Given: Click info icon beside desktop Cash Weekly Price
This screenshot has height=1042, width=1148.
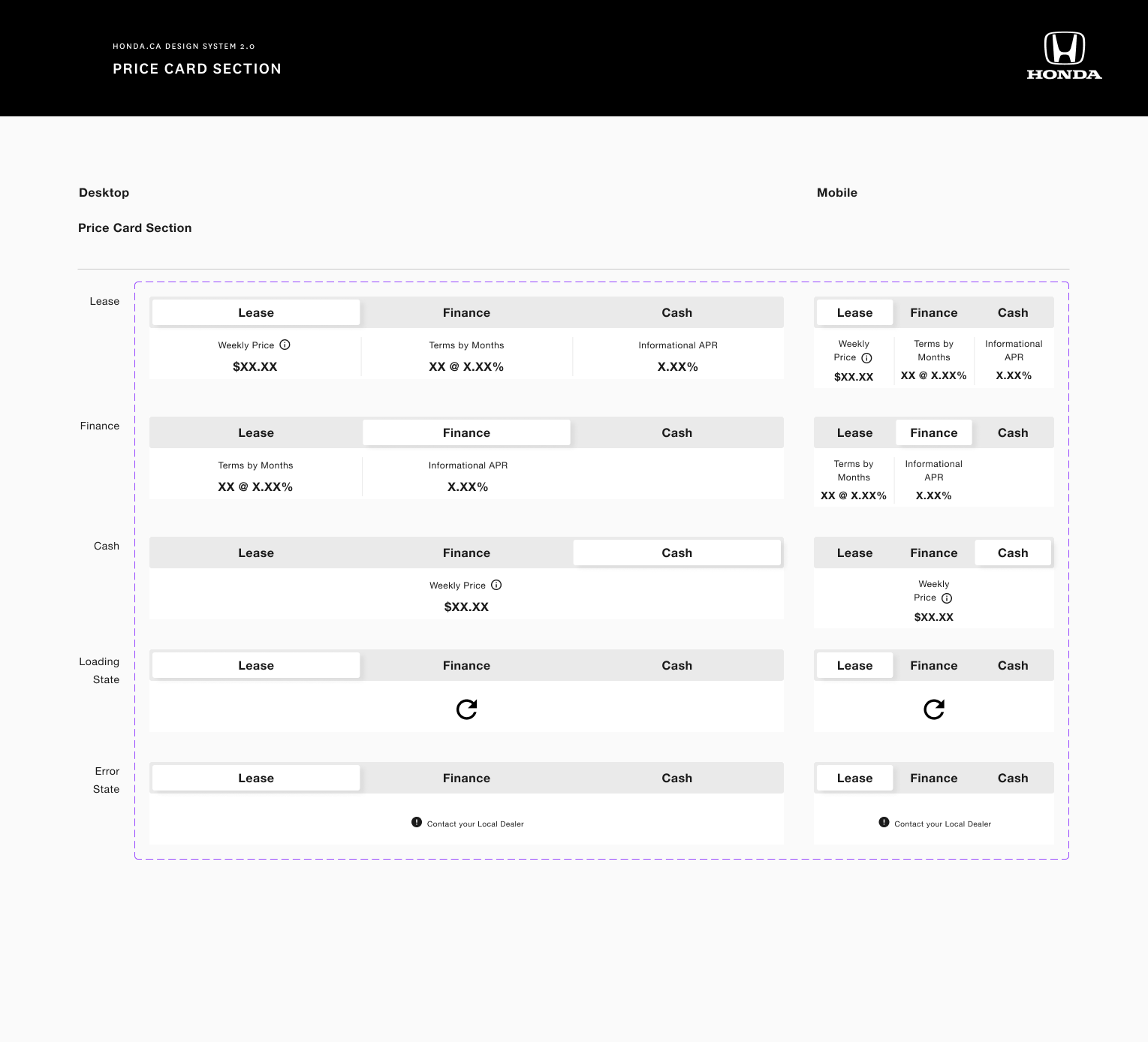Looking at the screenshot, I should pos(496,585).
